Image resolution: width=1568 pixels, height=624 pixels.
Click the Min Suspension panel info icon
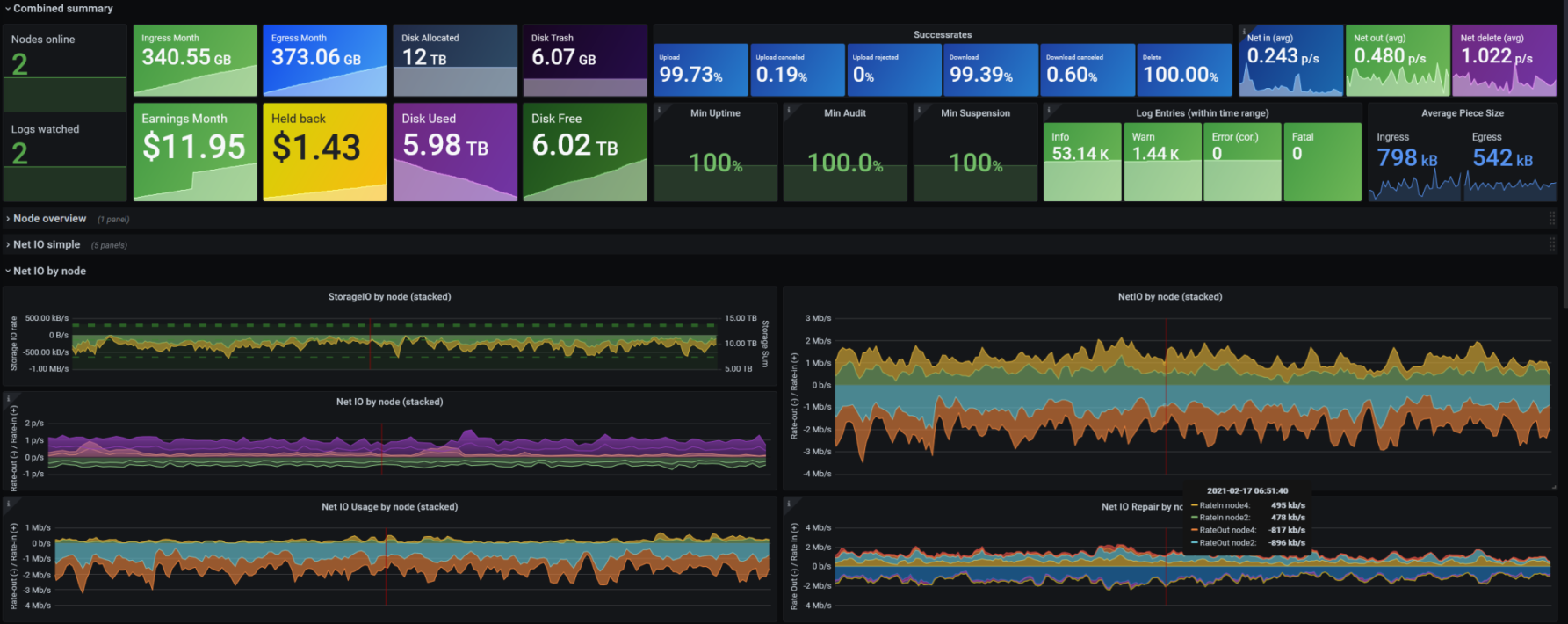point(919,110)
